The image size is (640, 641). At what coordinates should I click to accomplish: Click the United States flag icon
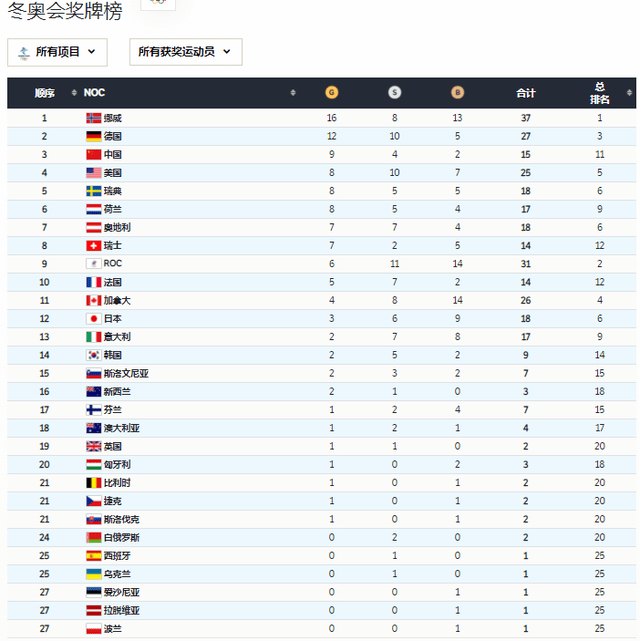(94, 173)
